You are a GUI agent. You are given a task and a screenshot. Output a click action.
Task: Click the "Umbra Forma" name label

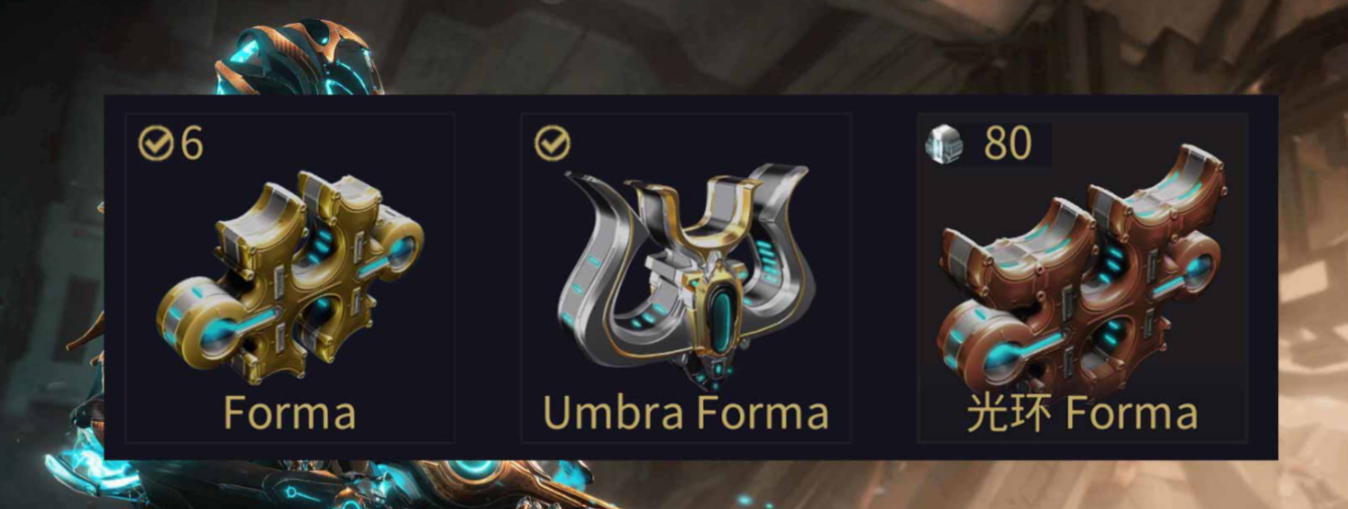tap(686, 413)
